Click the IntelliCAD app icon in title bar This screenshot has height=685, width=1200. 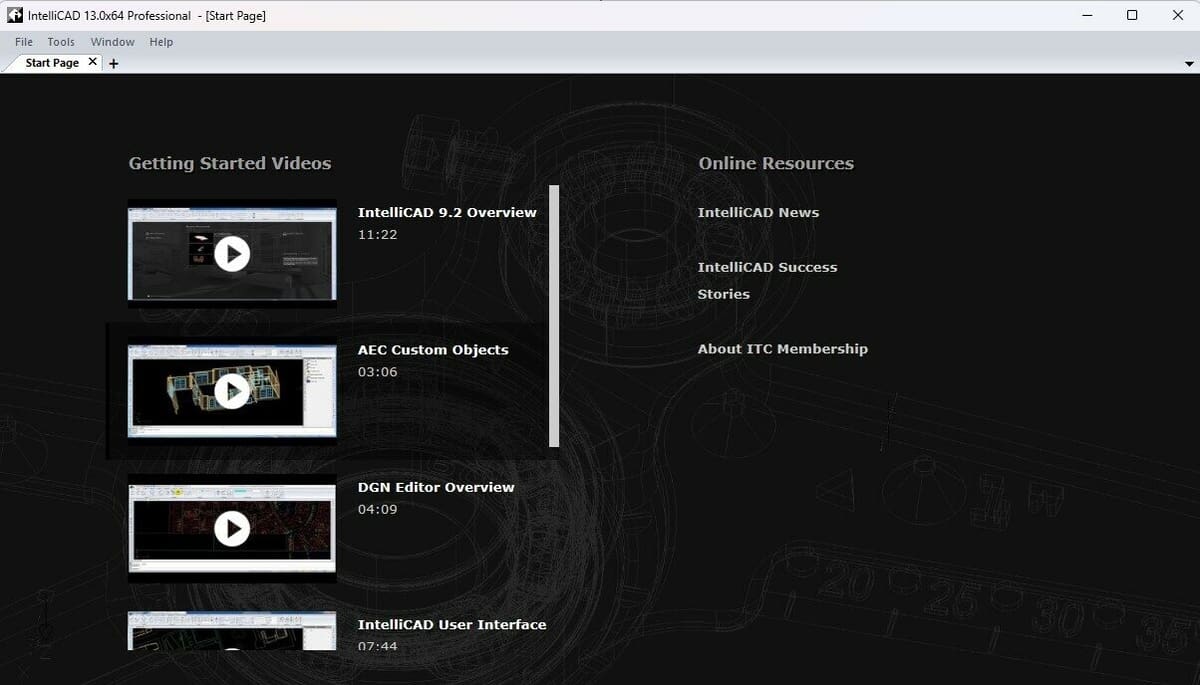click(x=14, y=15)
